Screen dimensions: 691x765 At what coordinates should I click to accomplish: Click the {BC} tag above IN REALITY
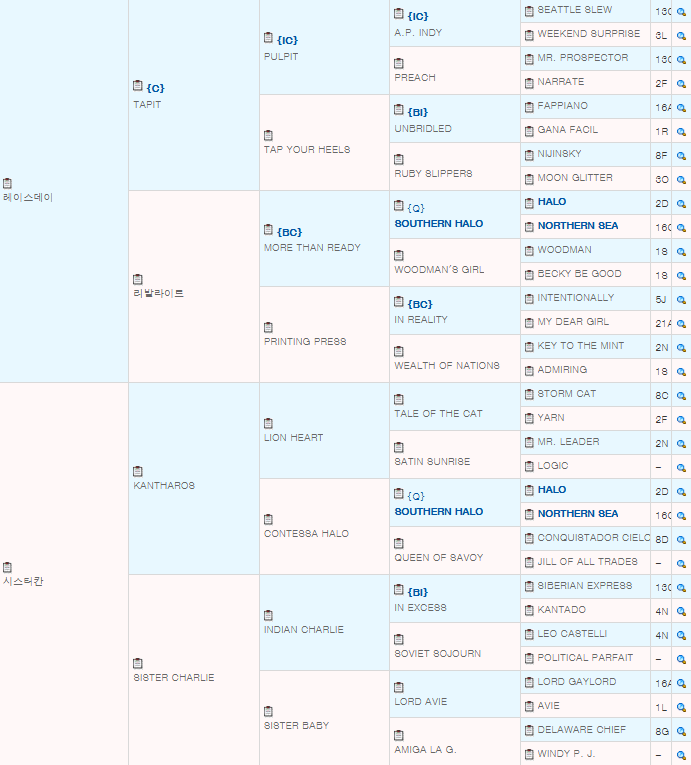click(420, 304)
